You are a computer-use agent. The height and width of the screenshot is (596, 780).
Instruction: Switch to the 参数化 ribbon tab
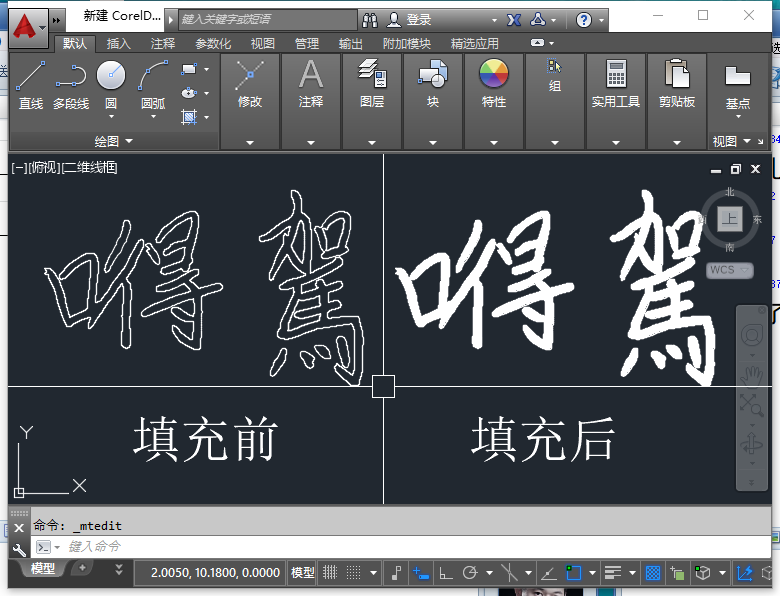213,44
